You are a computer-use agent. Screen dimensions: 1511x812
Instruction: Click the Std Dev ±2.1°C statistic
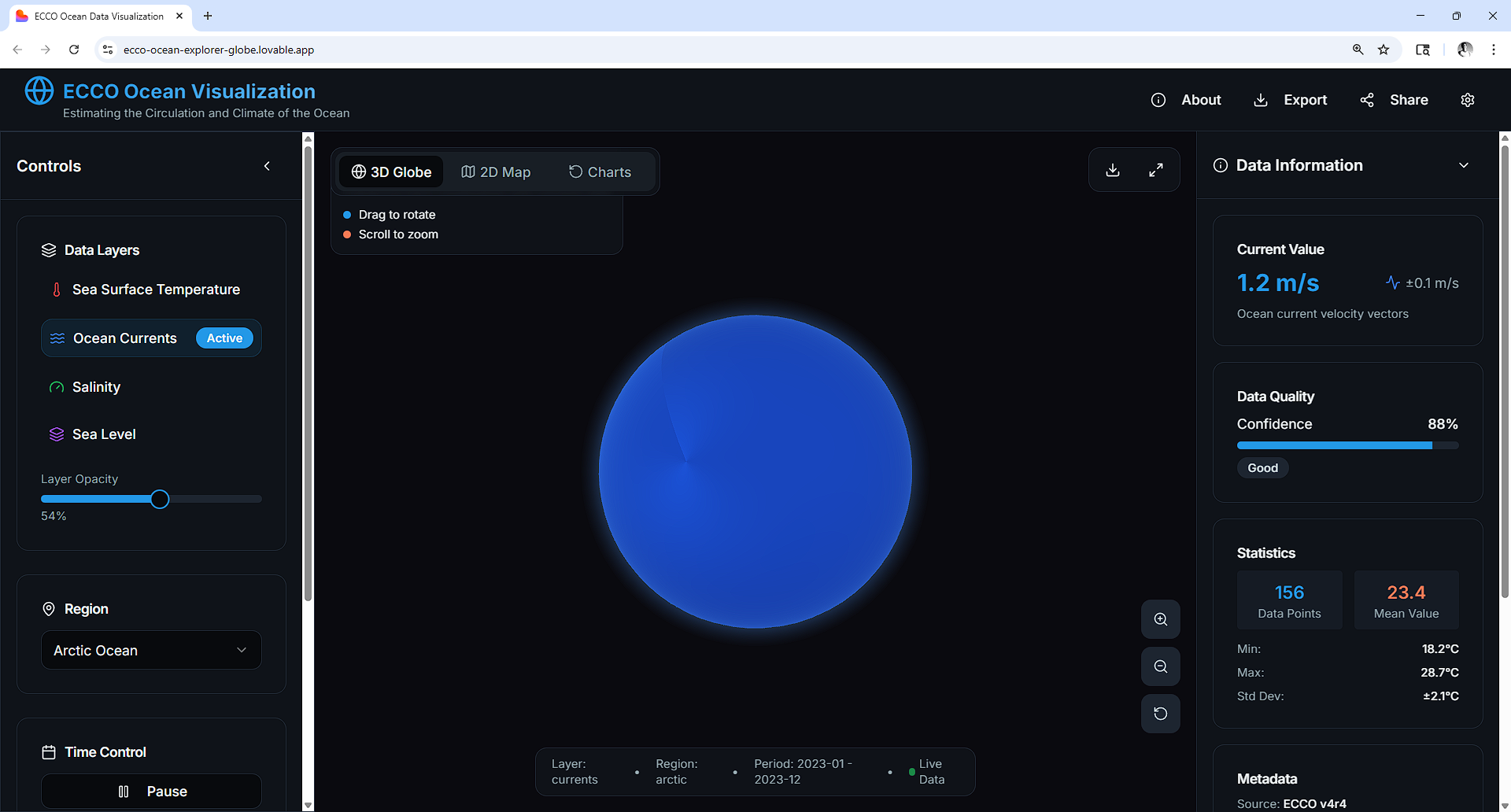(1347, 696)
